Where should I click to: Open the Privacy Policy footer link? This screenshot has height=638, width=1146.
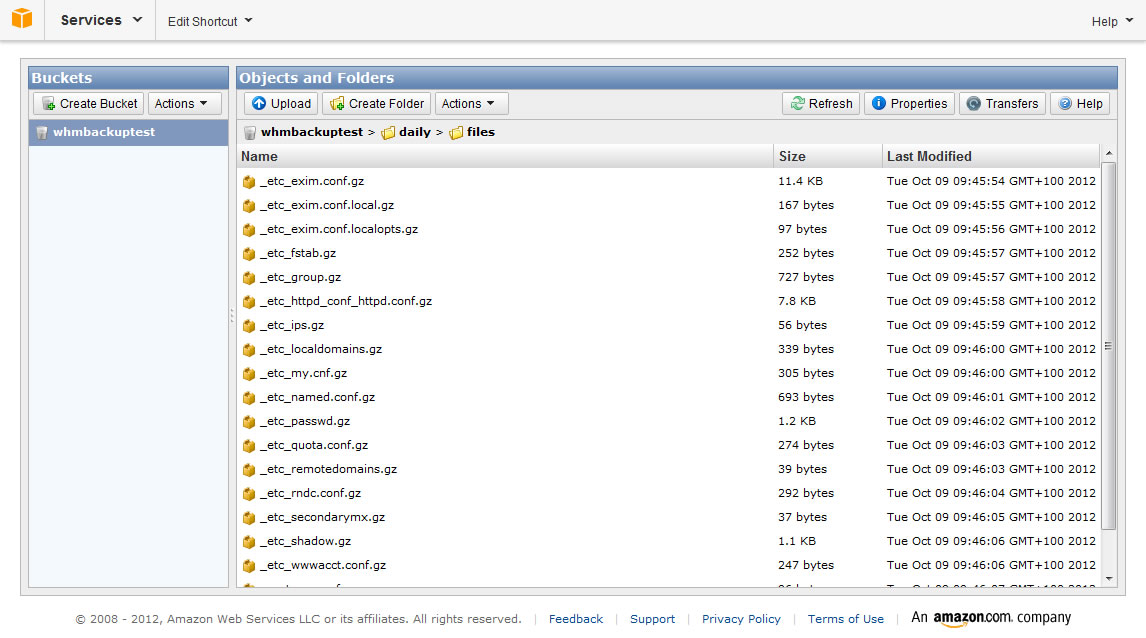(x=741, y=619)
